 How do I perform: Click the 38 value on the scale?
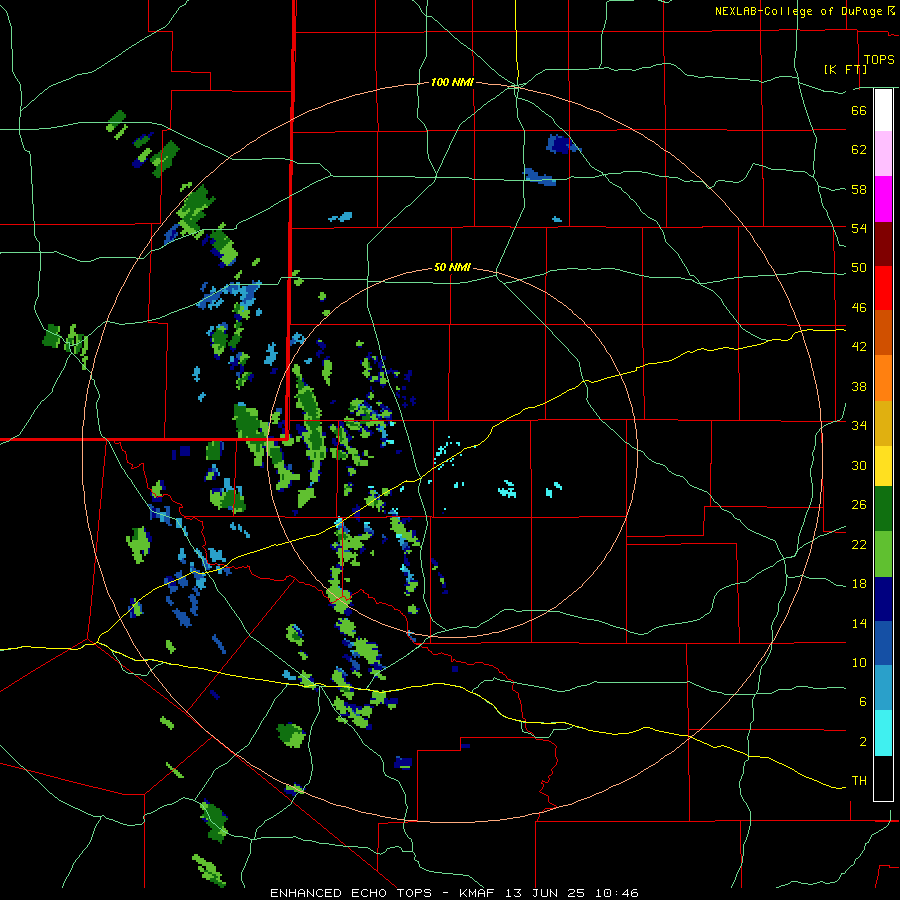point(859,386)
